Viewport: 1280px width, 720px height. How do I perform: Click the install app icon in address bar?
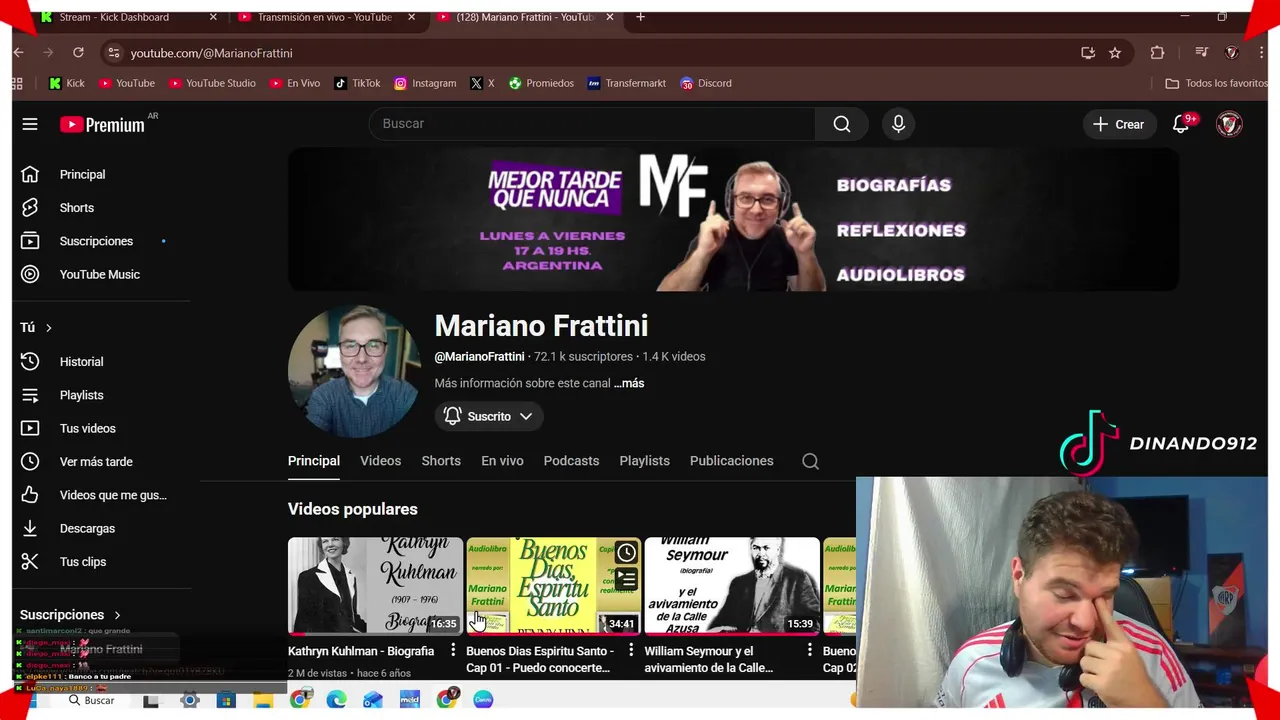(1088, 53)
